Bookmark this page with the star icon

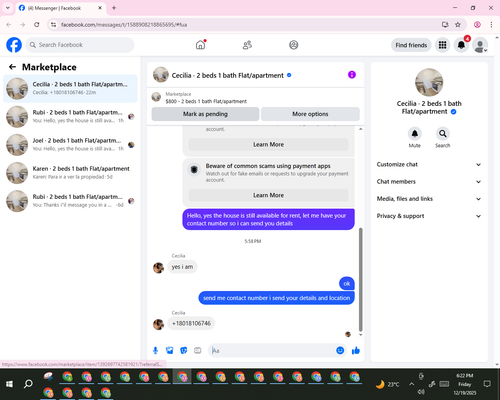[458, 25]
